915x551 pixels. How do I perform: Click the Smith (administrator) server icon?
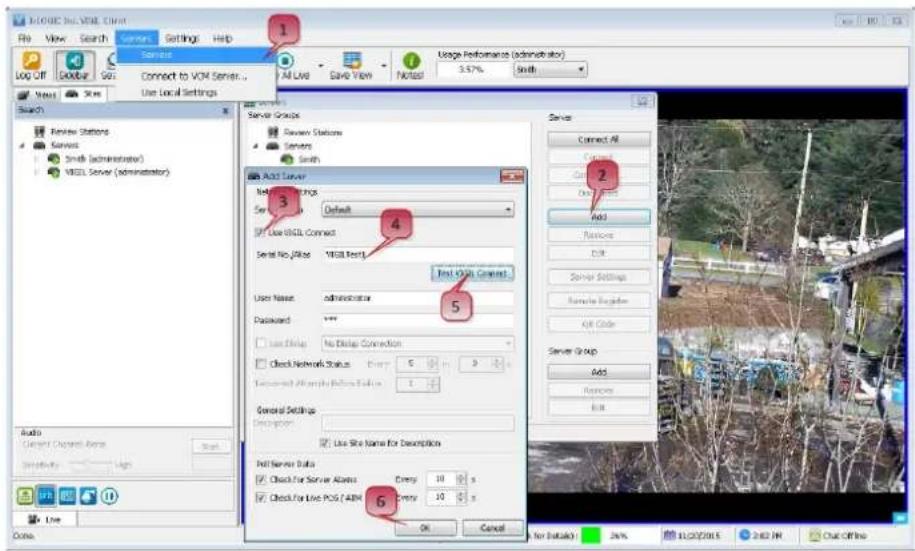click(54, 159)
